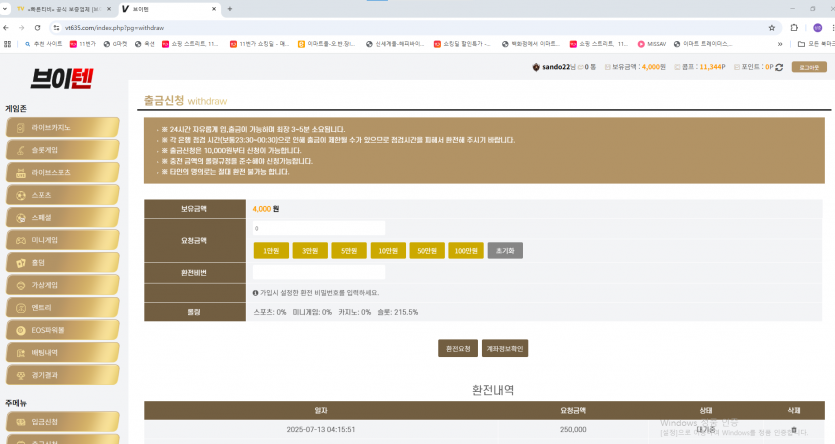Open the browser extensions puzzle icon
Screen dimensions: 835x444
(x=794, y=28)
